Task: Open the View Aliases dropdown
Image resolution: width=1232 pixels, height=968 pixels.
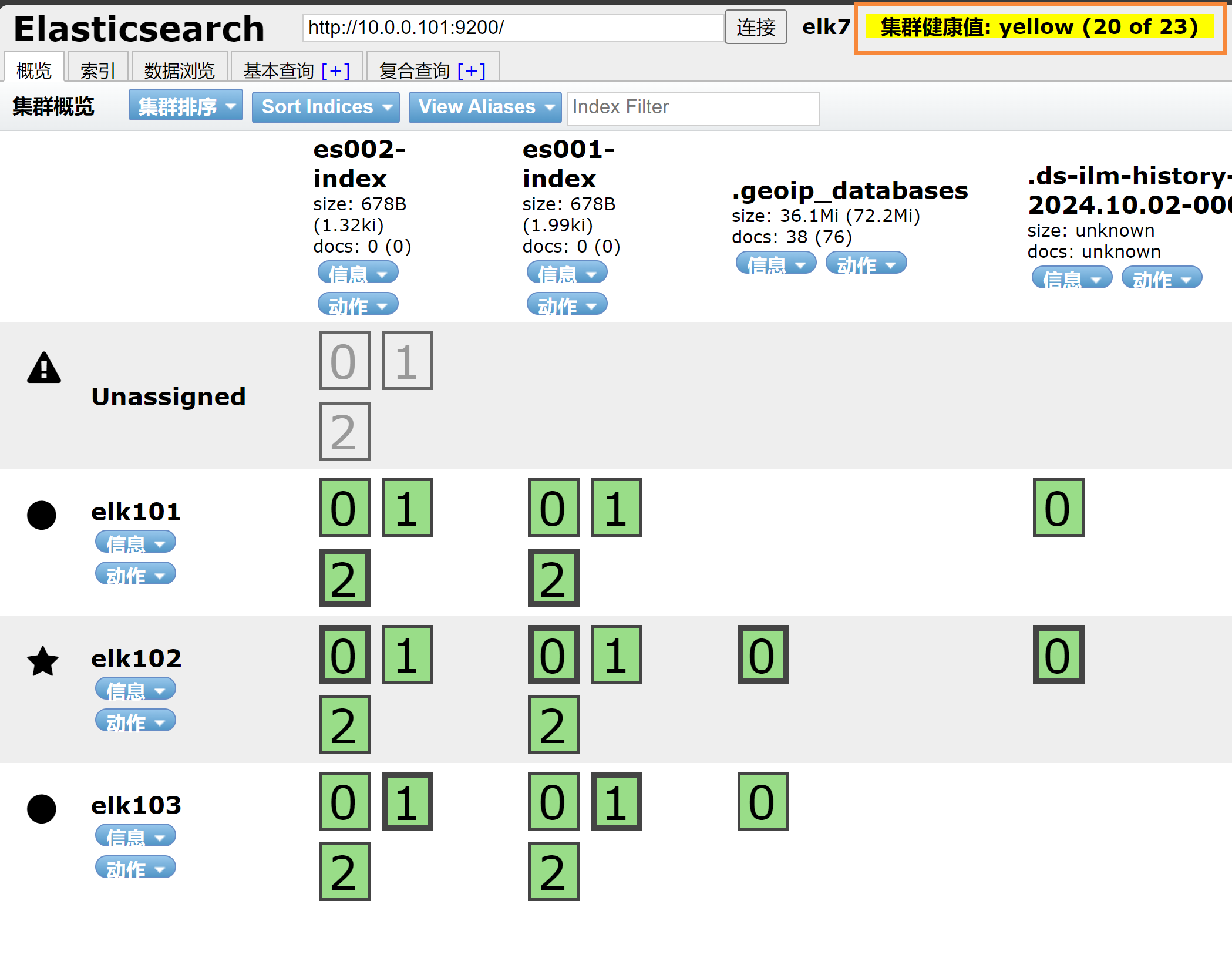Action: 485,107
